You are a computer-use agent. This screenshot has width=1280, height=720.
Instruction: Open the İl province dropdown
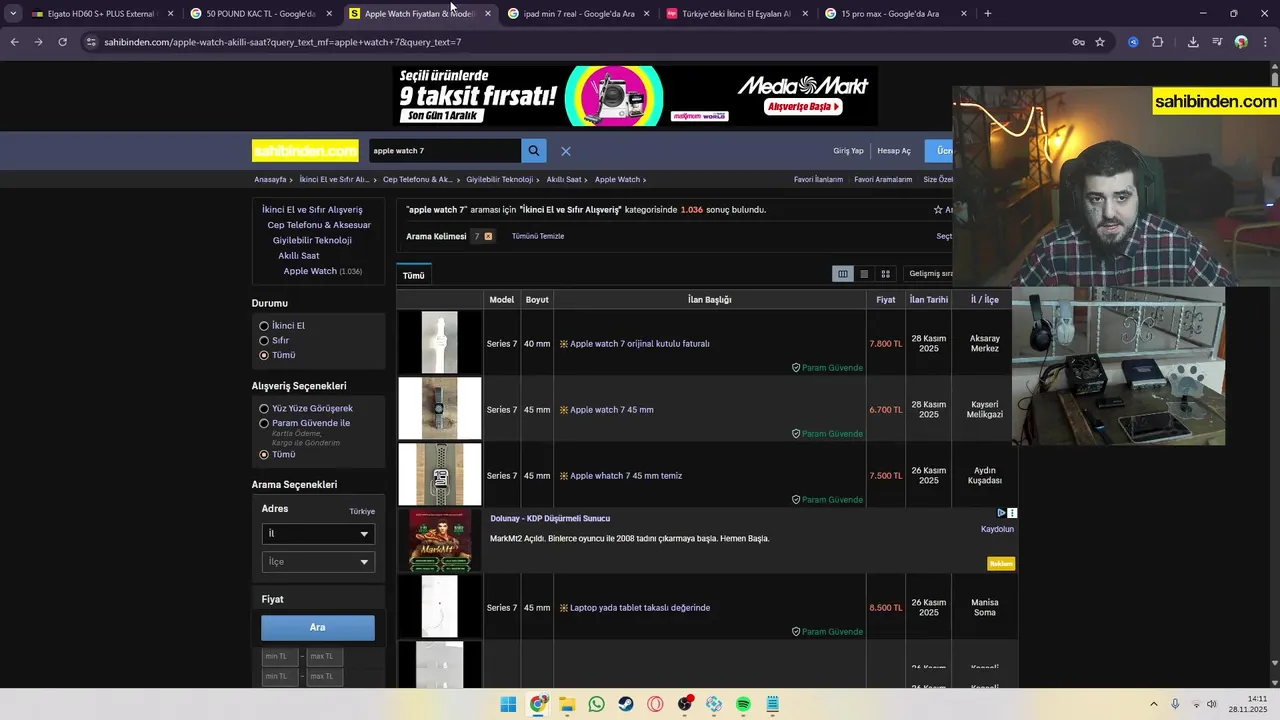318,534
